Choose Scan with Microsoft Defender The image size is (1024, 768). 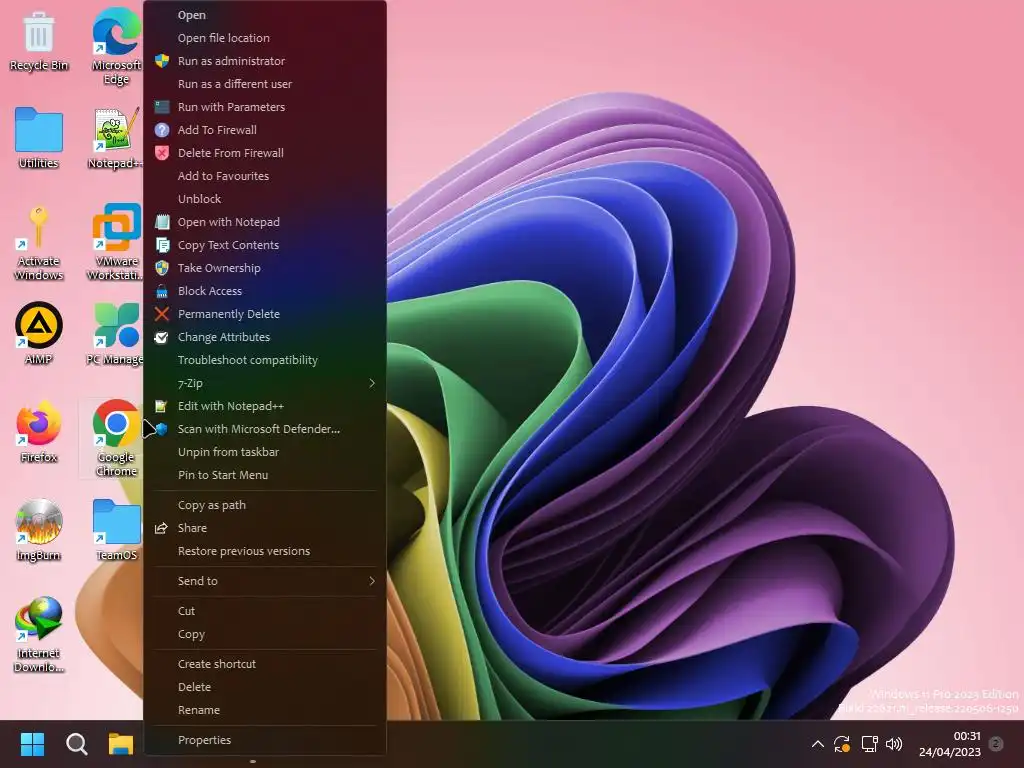(x=264, y=428)
